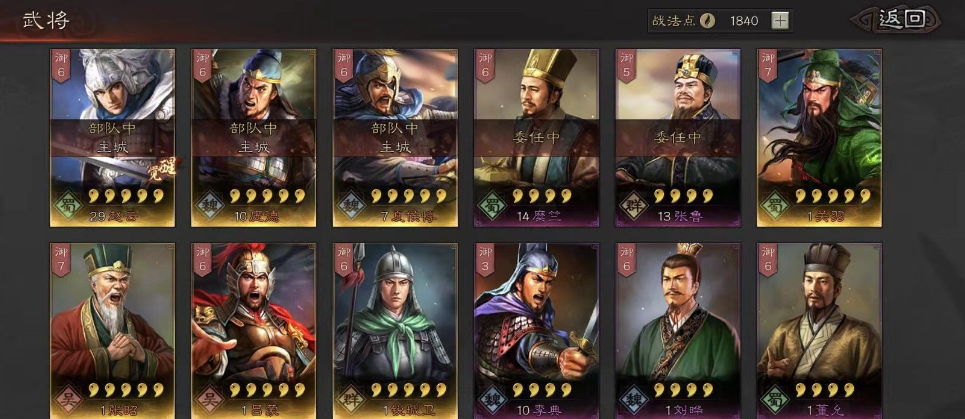Click the 御 7 cost tag on 张昭
The image size is (965, 419).
[x=61, y=258]
